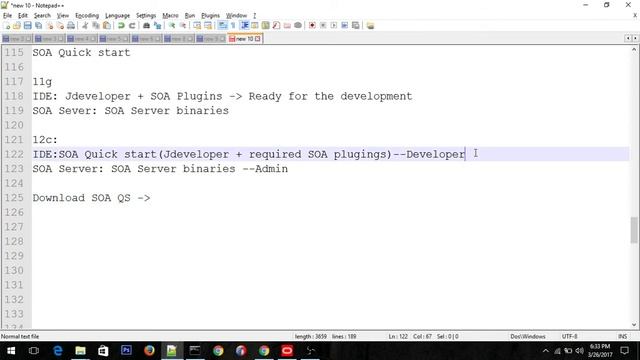This screenshot has height=360, width=640.
Task: Open the File menu
Action: coord(7,16)
